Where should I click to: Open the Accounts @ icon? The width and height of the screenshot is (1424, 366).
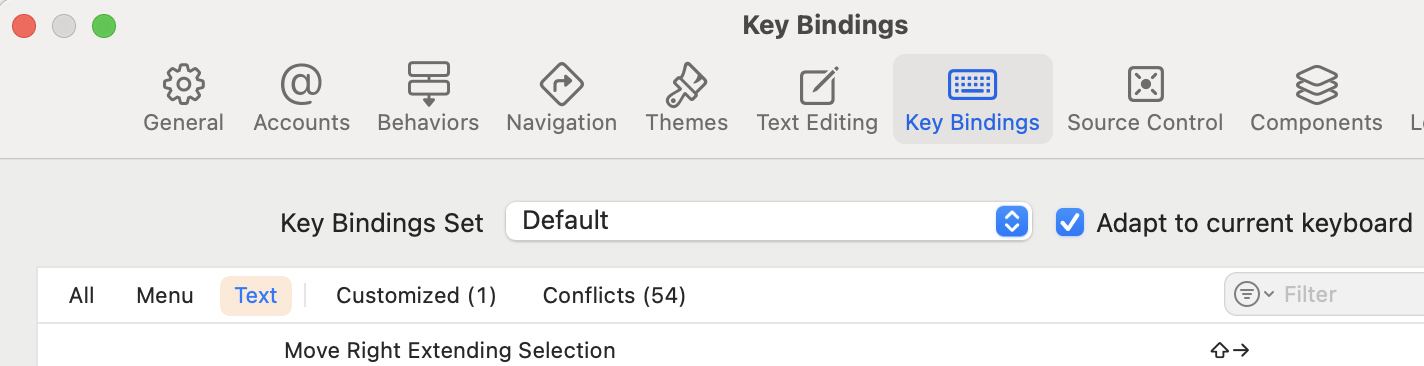[x=301, y=85]
